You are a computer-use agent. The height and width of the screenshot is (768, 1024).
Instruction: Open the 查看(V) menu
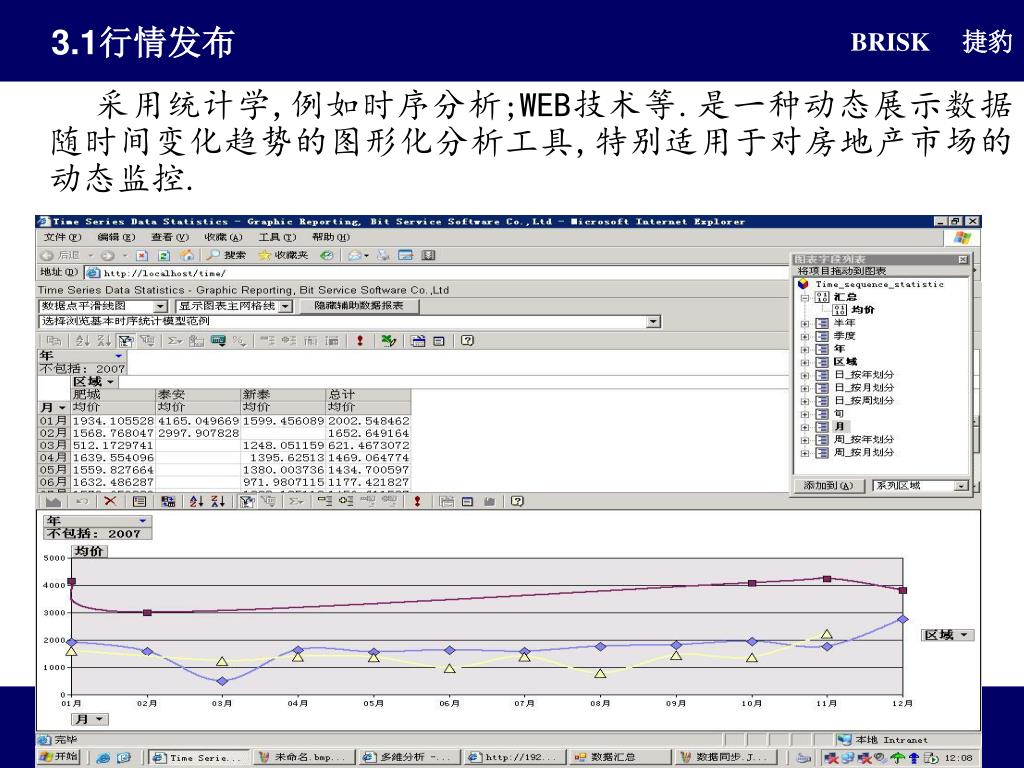170,238
